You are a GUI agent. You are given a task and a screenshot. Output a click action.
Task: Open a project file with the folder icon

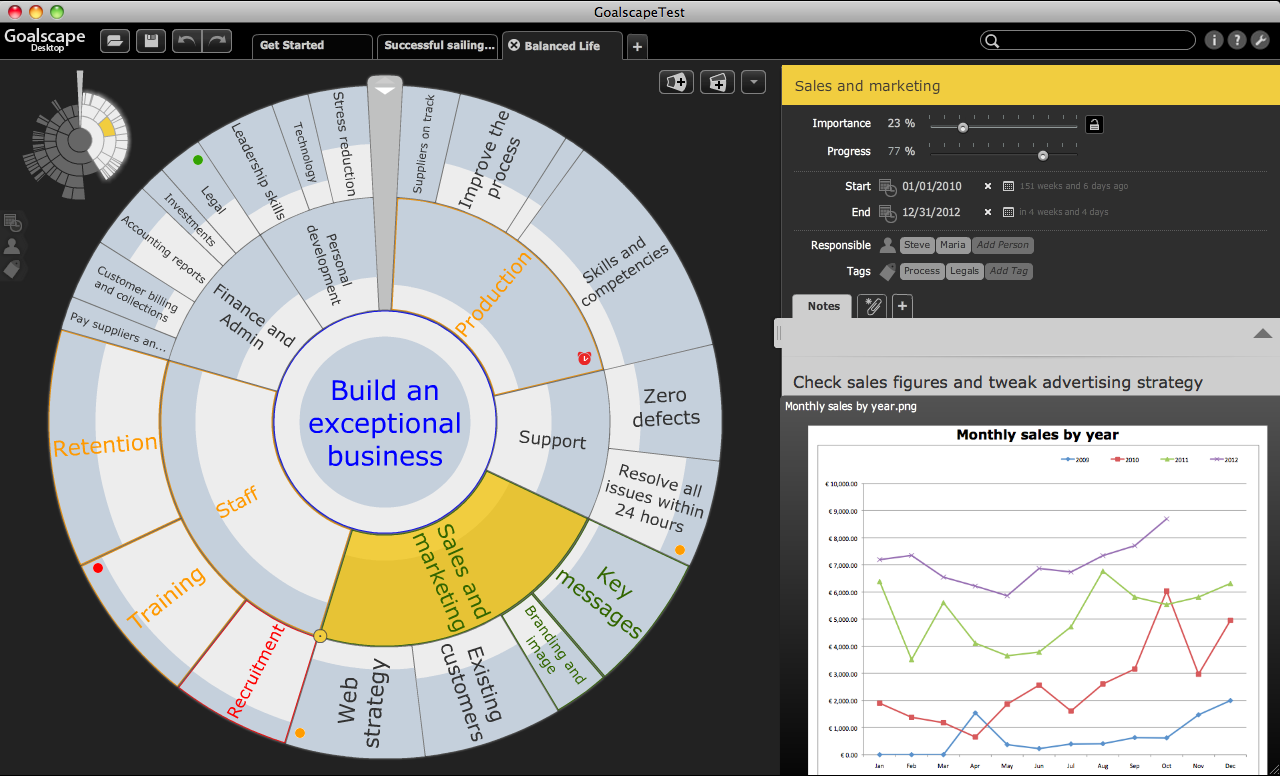coord(115,41)
